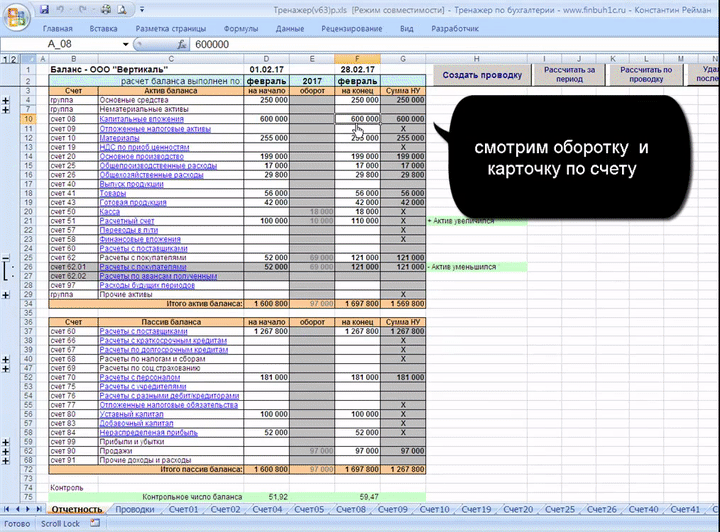This screenshot has height=532, width=720.
Task: Expand the group at row 4 Основные средства
Action: click(x=7, y=101)
